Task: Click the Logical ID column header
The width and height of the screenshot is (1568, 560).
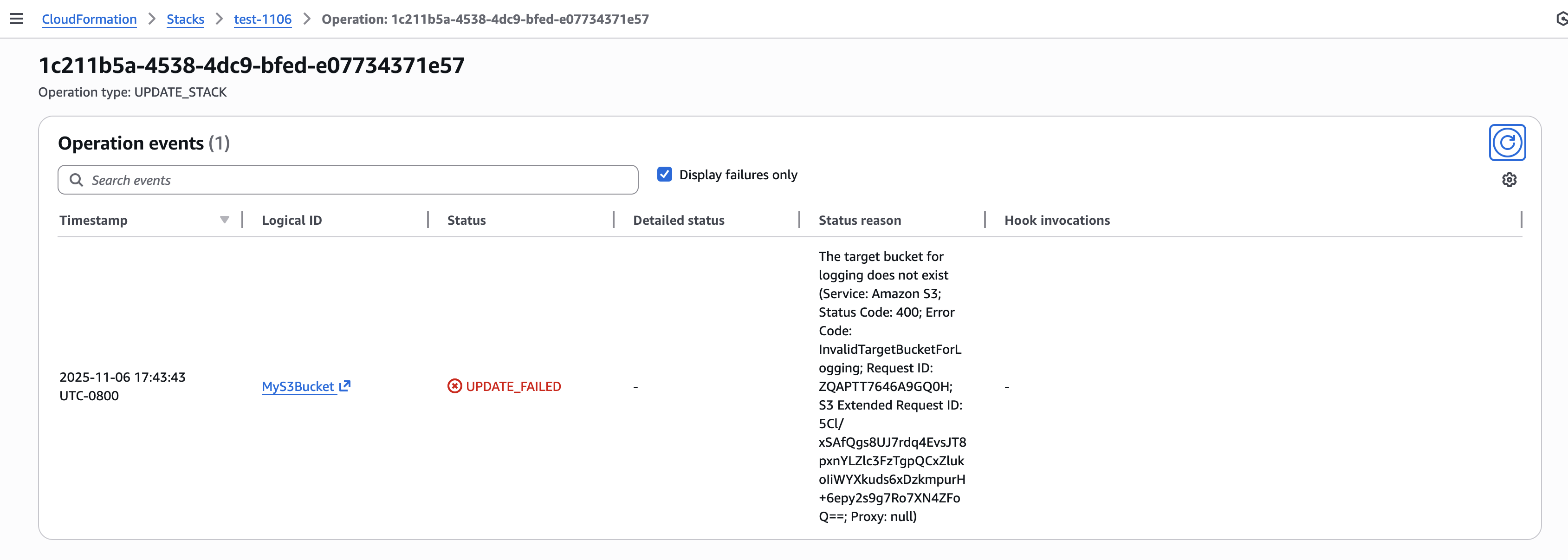Action: 292,221
